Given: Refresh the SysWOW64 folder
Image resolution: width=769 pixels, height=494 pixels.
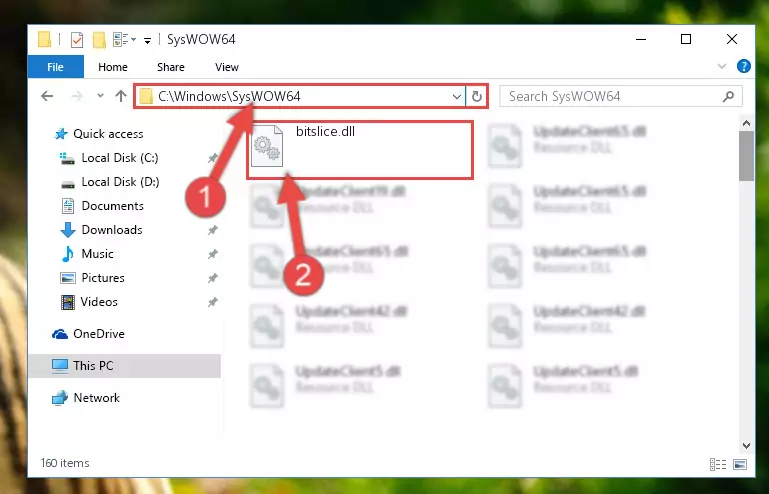Looking at the screenshot, I should click(477, 96).
